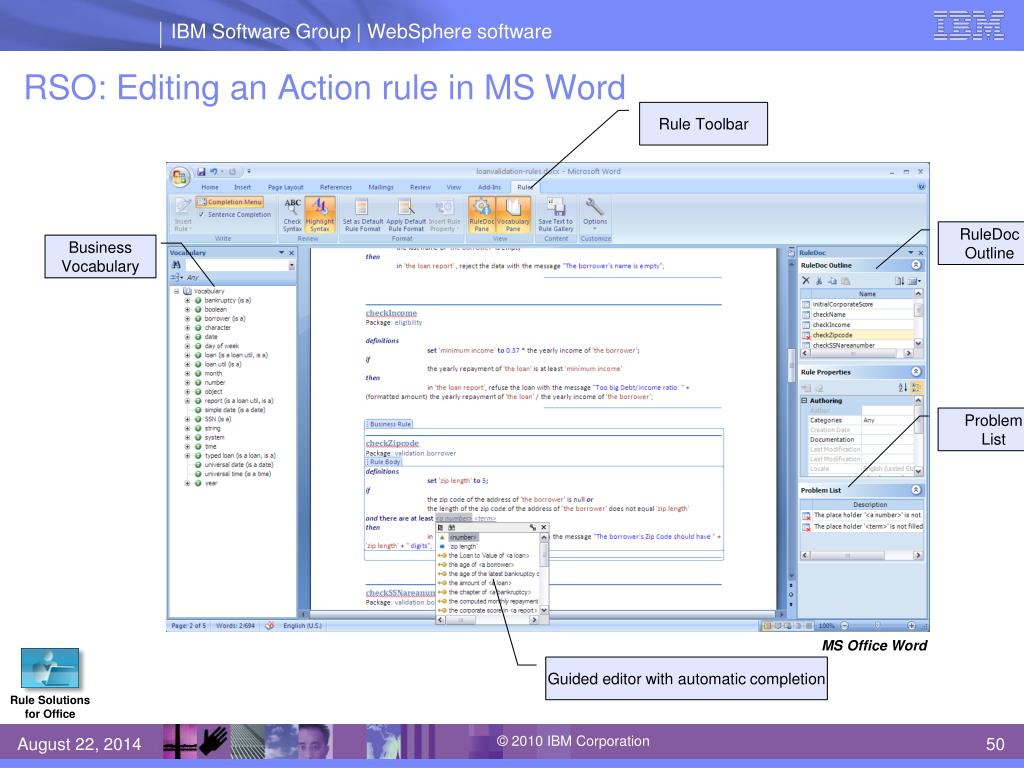Open the Page Layout ribbon tab
Viewport: 1024px width, 768px height.
click(x=285, y=187)
